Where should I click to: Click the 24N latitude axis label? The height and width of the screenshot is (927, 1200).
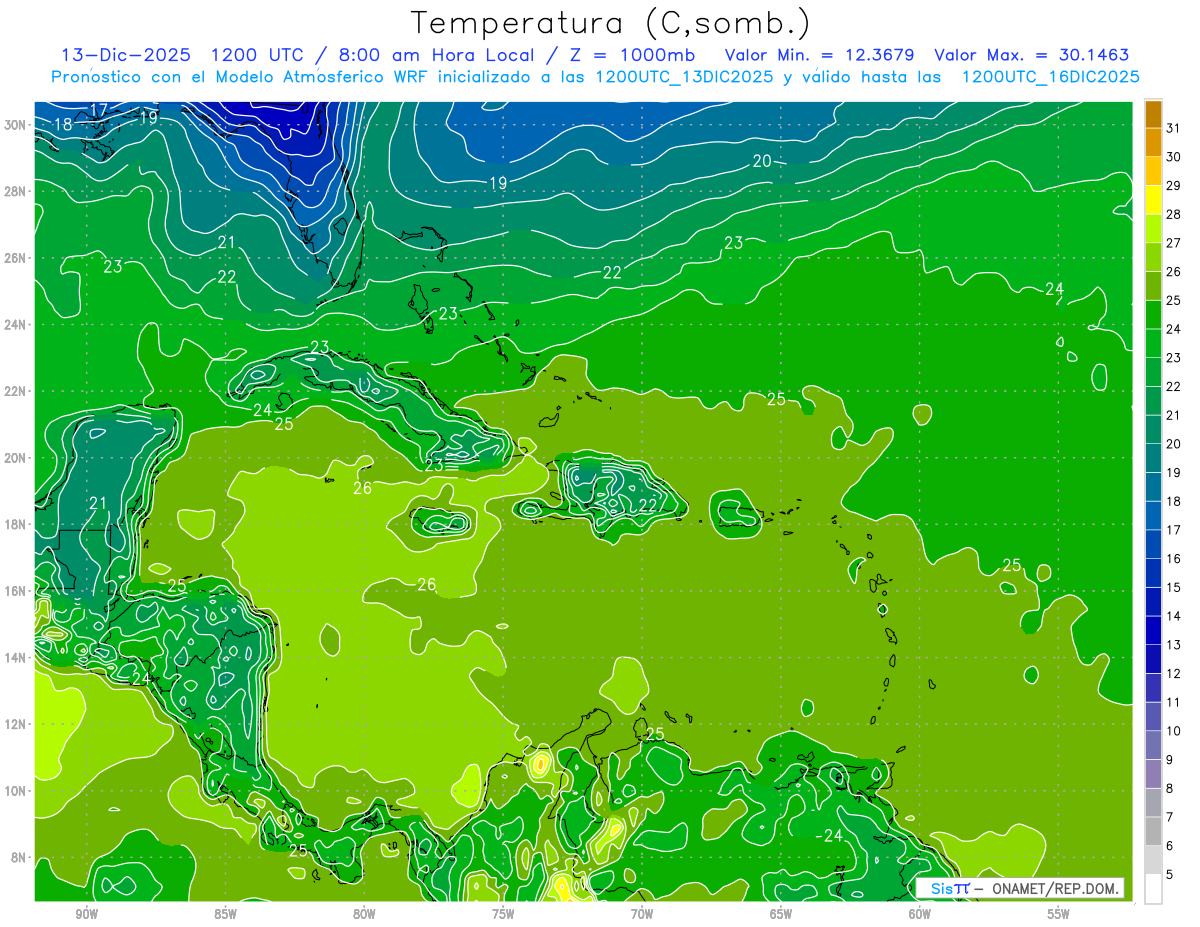tap(15, 324)
